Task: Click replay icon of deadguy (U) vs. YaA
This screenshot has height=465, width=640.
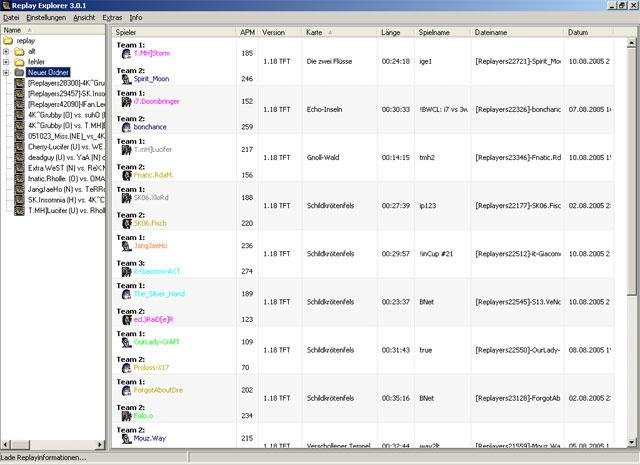Action: click(19, 158)
